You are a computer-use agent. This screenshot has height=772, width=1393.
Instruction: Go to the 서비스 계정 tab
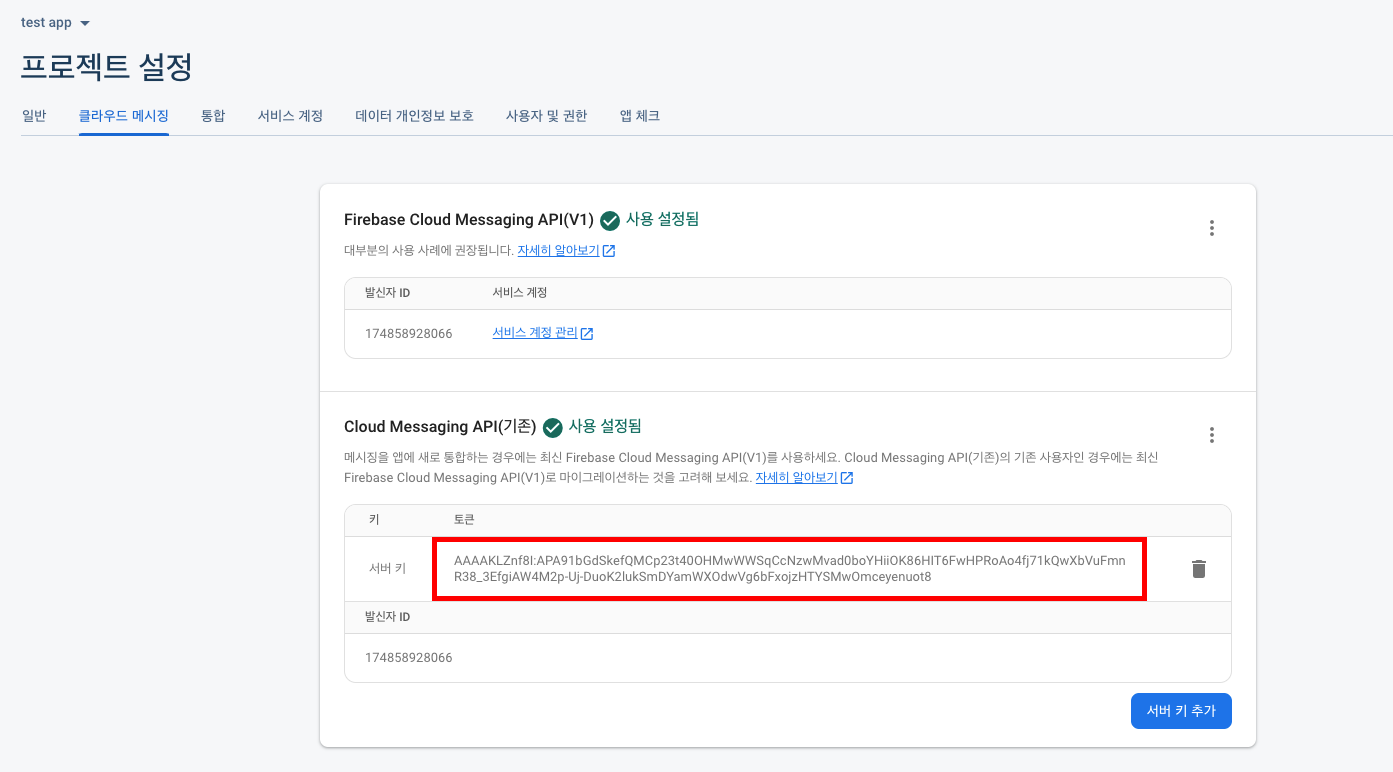290,116
